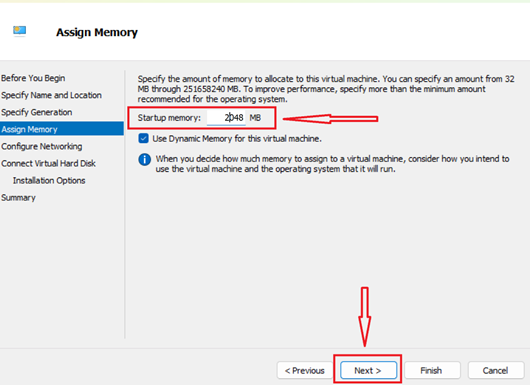The width and height of the screenshot is (530, 385).
Task: Click the Previous button
Action: click(305, 370)
